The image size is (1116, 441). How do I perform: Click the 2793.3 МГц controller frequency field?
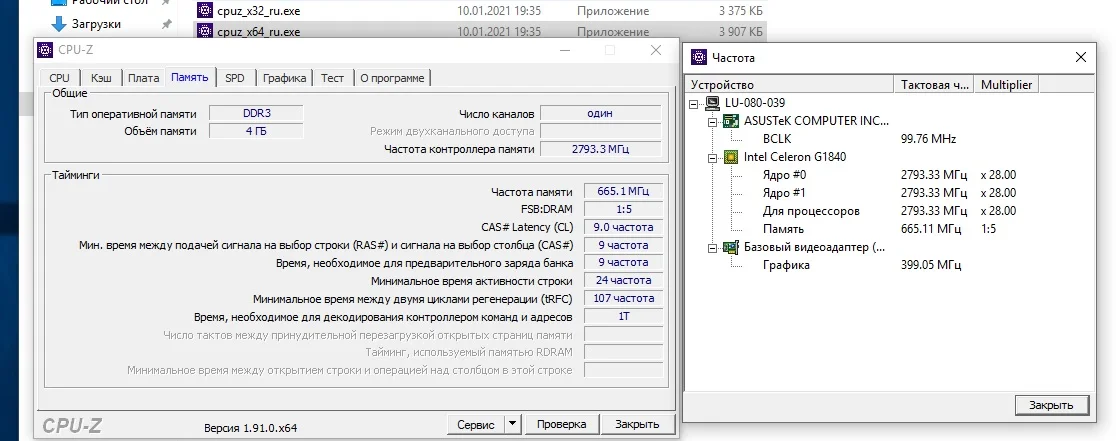click(x=600, y=149)
